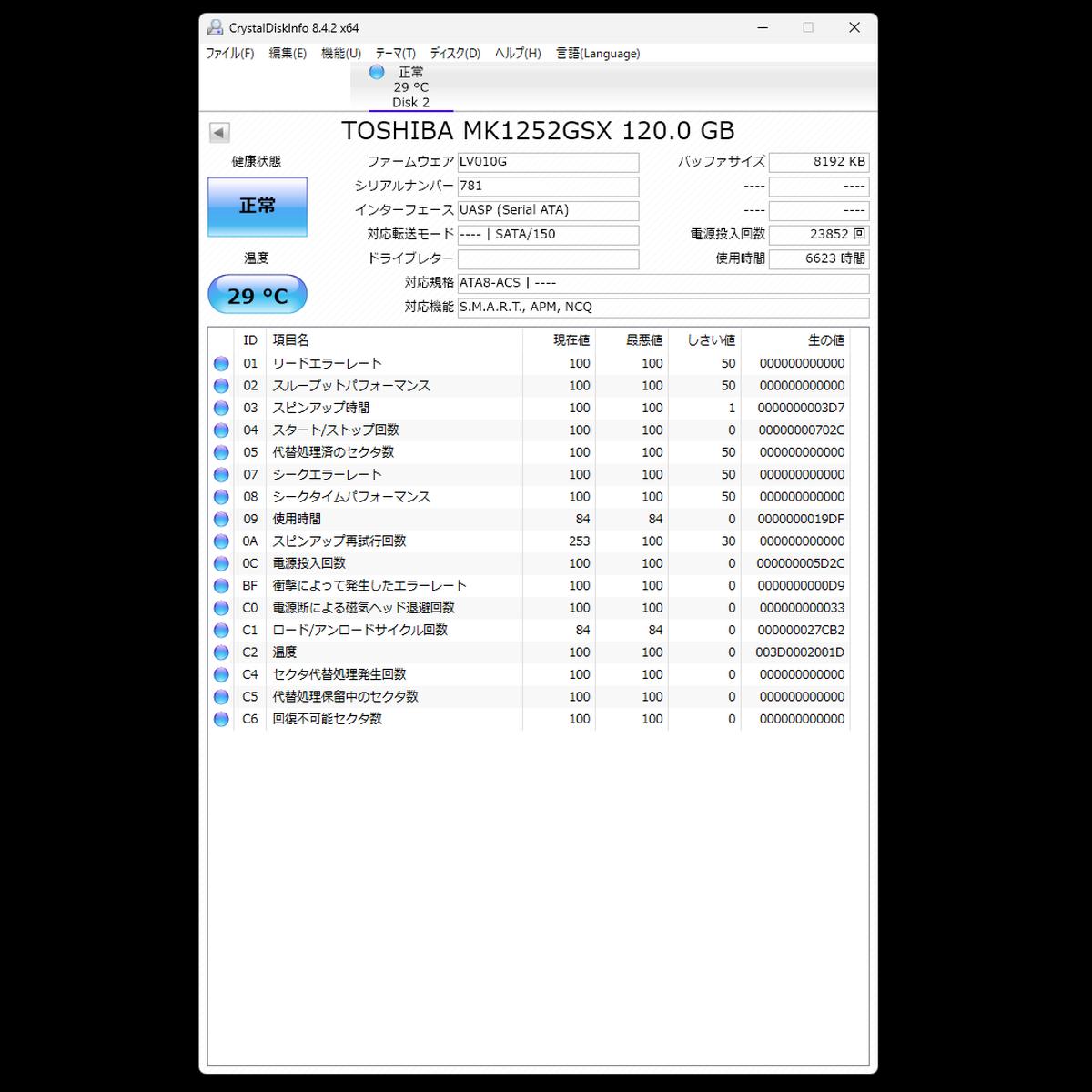Select the Disk 2 tab
Viewport: 1092px width, 1092px height.
click(x=410, y=87)
